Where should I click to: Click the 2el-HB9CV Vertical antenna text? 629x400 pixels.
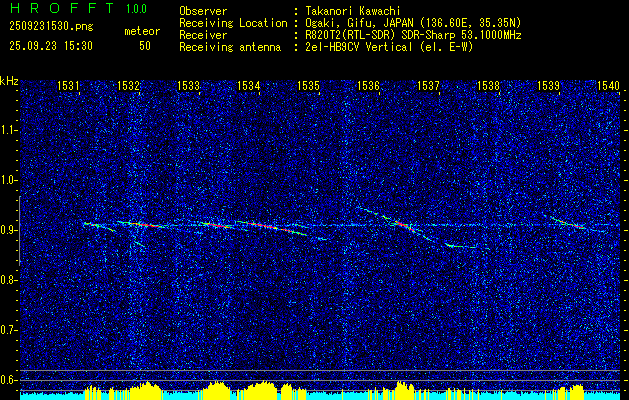(x=389, y=47)
